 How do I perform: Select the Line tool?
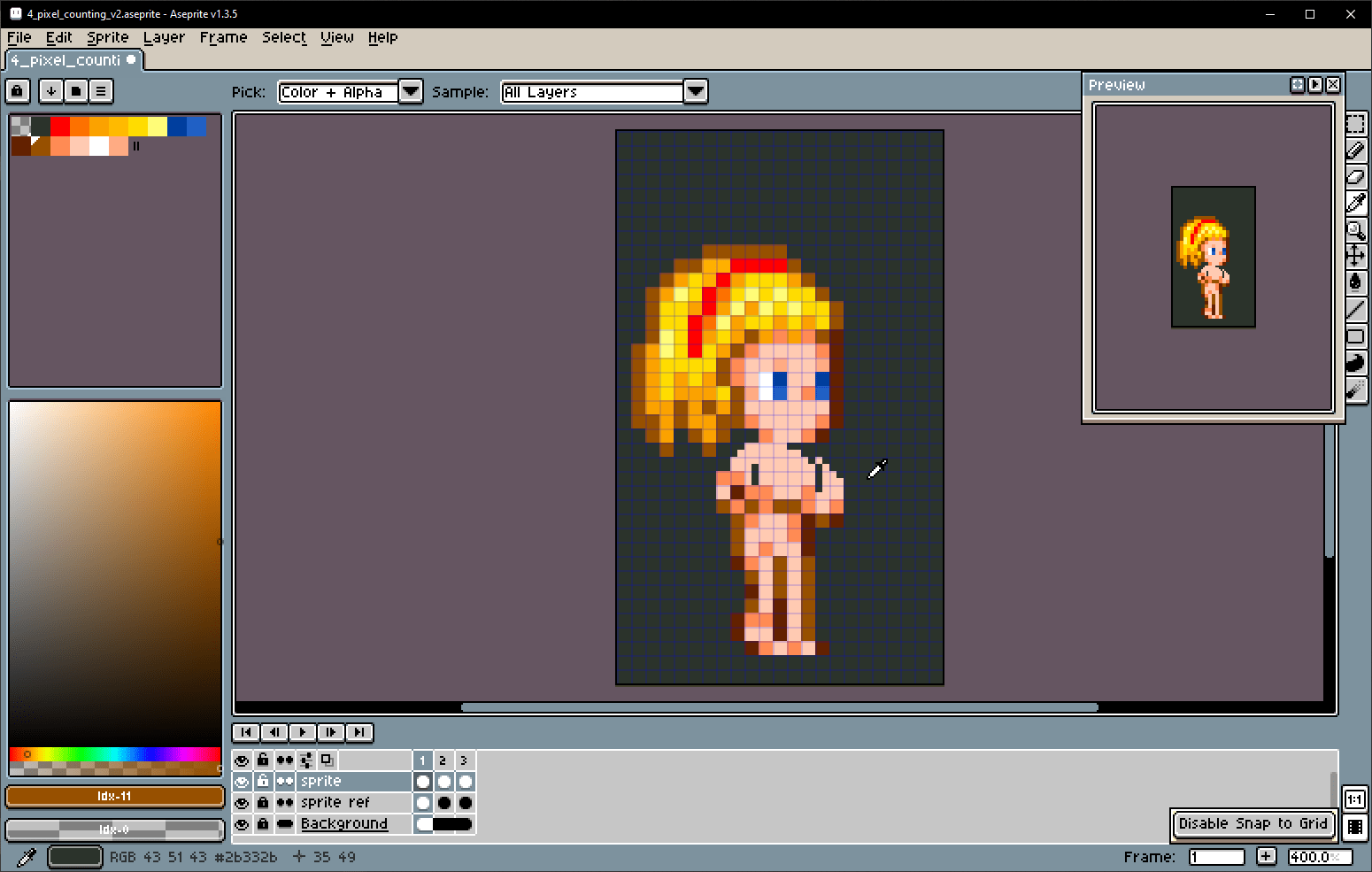(x=1355, y=310)
